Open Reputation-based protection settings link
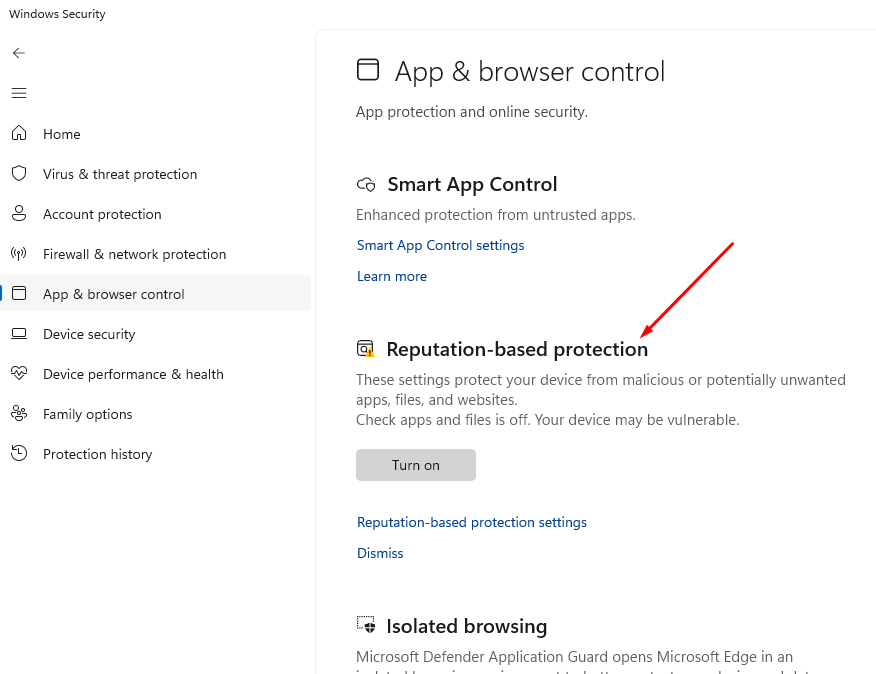876x674 pixels. [x=471, y=522]
